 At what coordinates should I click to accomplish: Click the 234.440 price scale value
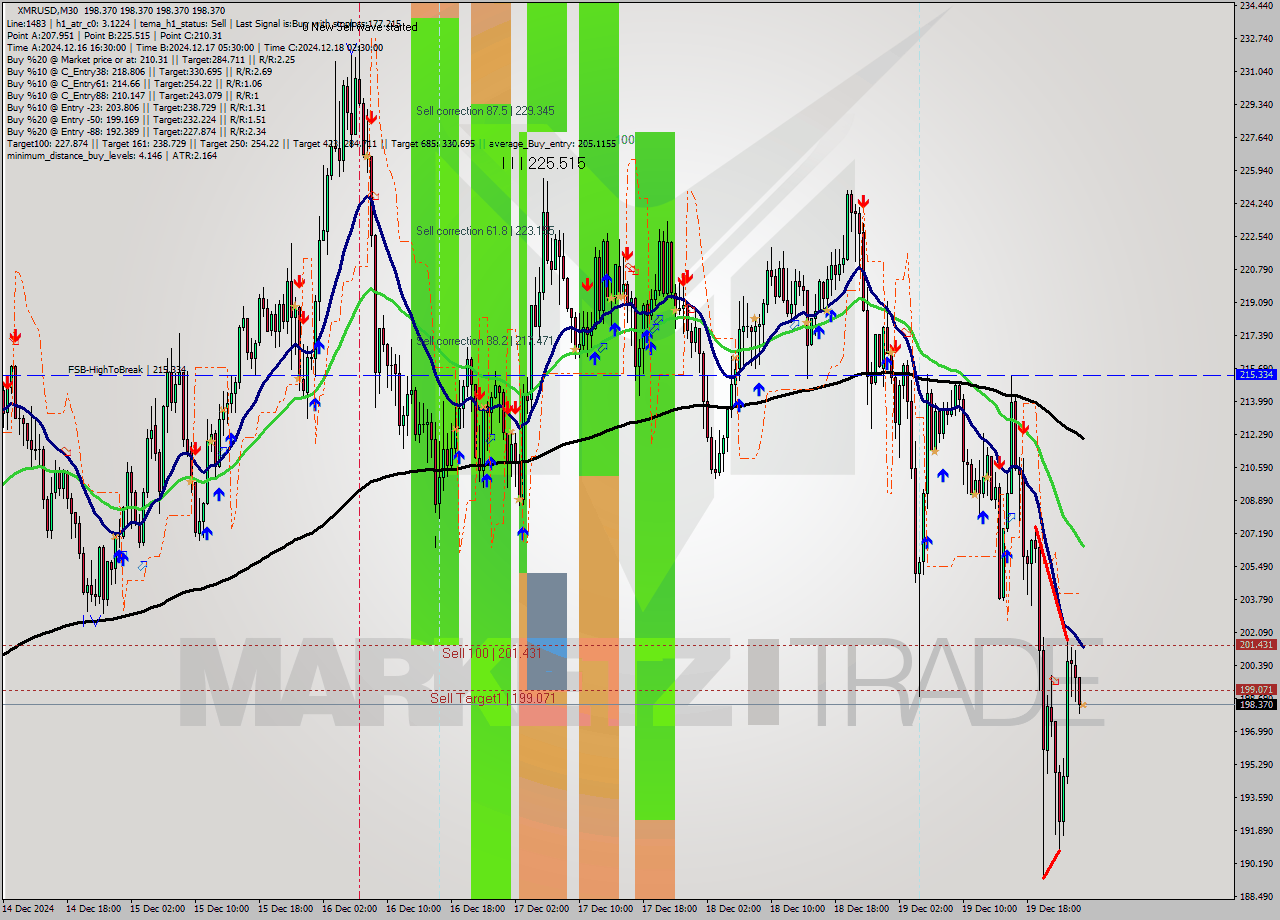click(x=1256, y=6)
